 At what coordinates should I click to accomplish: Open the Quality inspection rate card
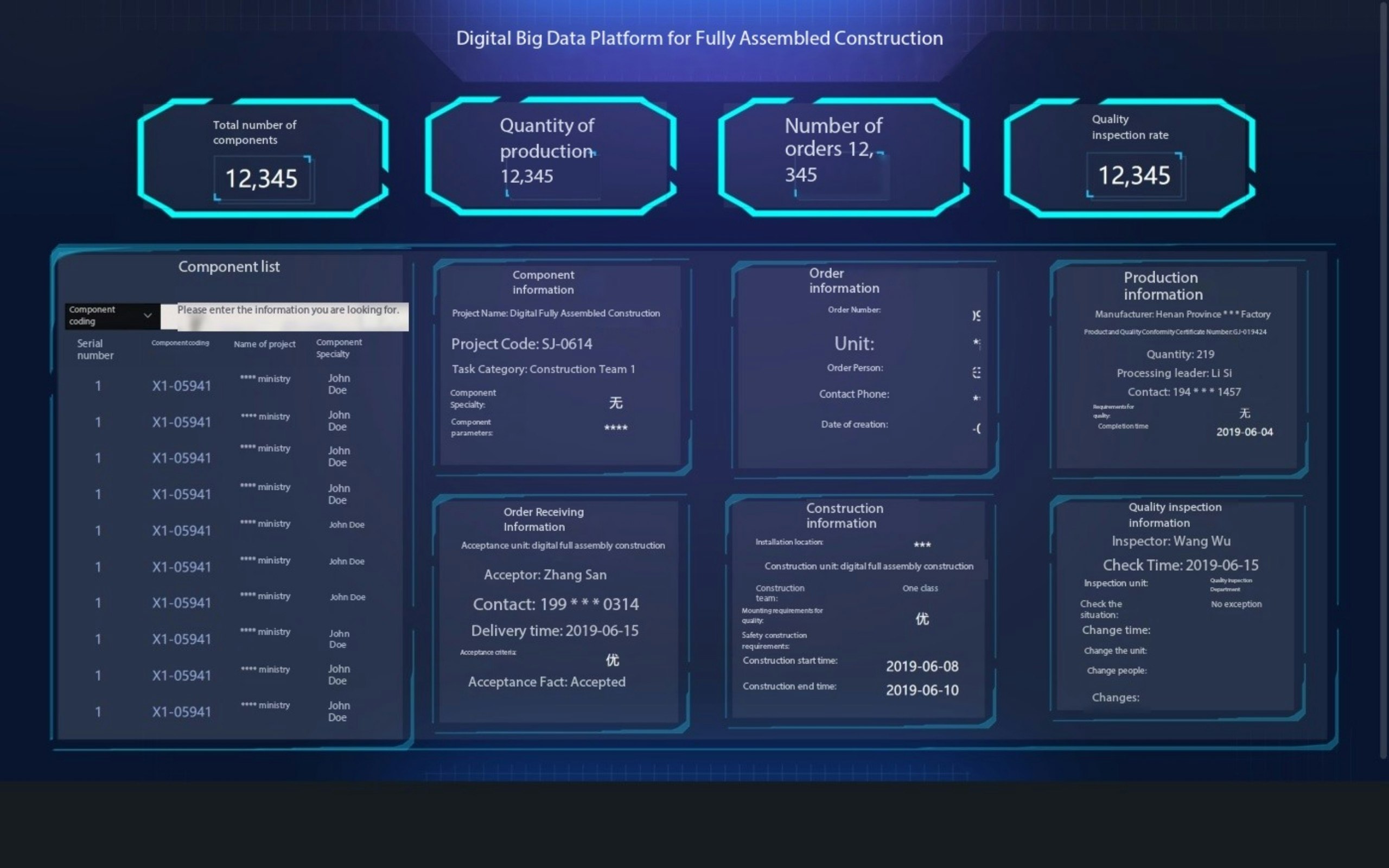(1129, 158)
